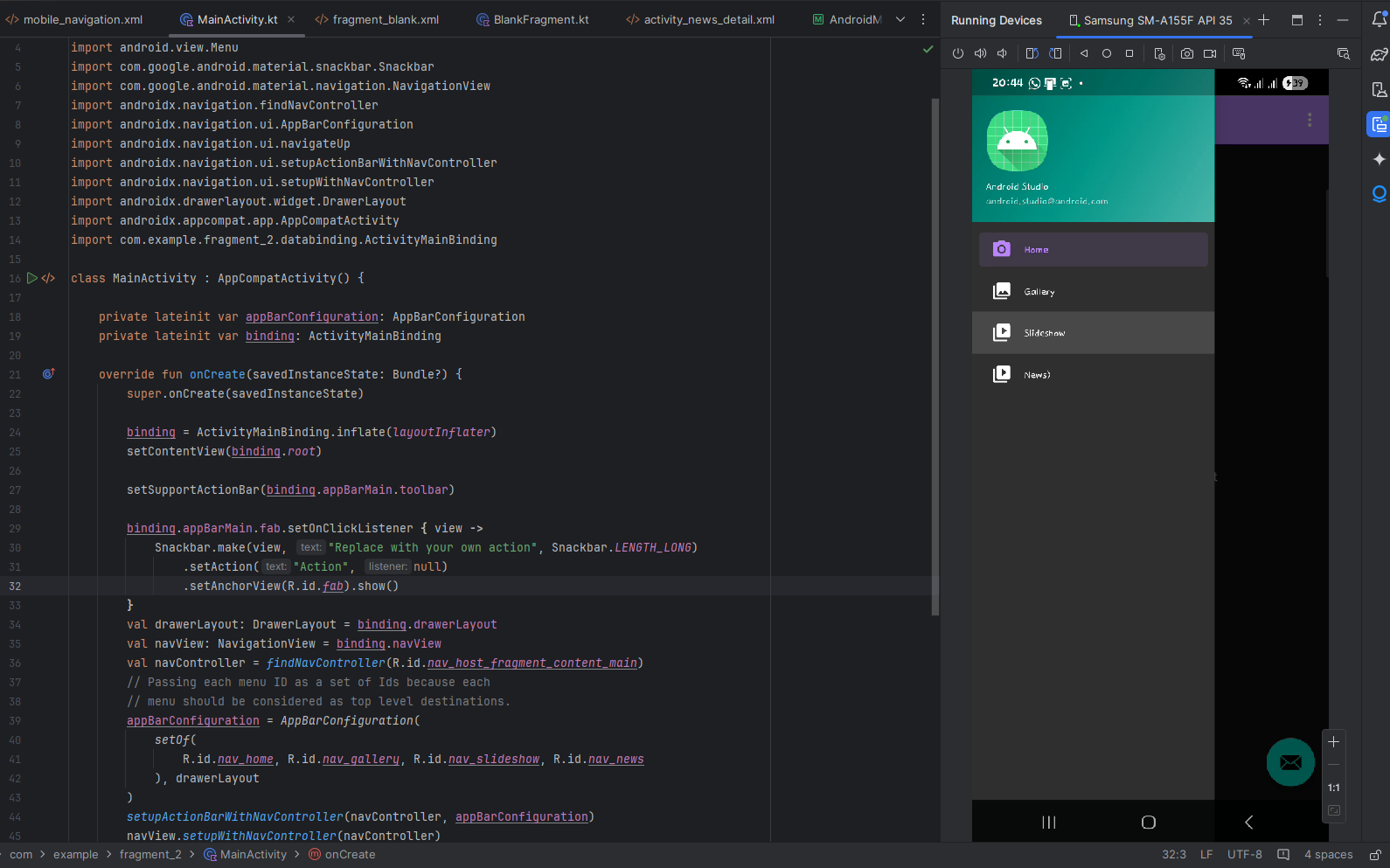This screenshot has width=1390, height=868.
Task: Open the activity_news_detail.xml tab
Action: click(700, 19)
